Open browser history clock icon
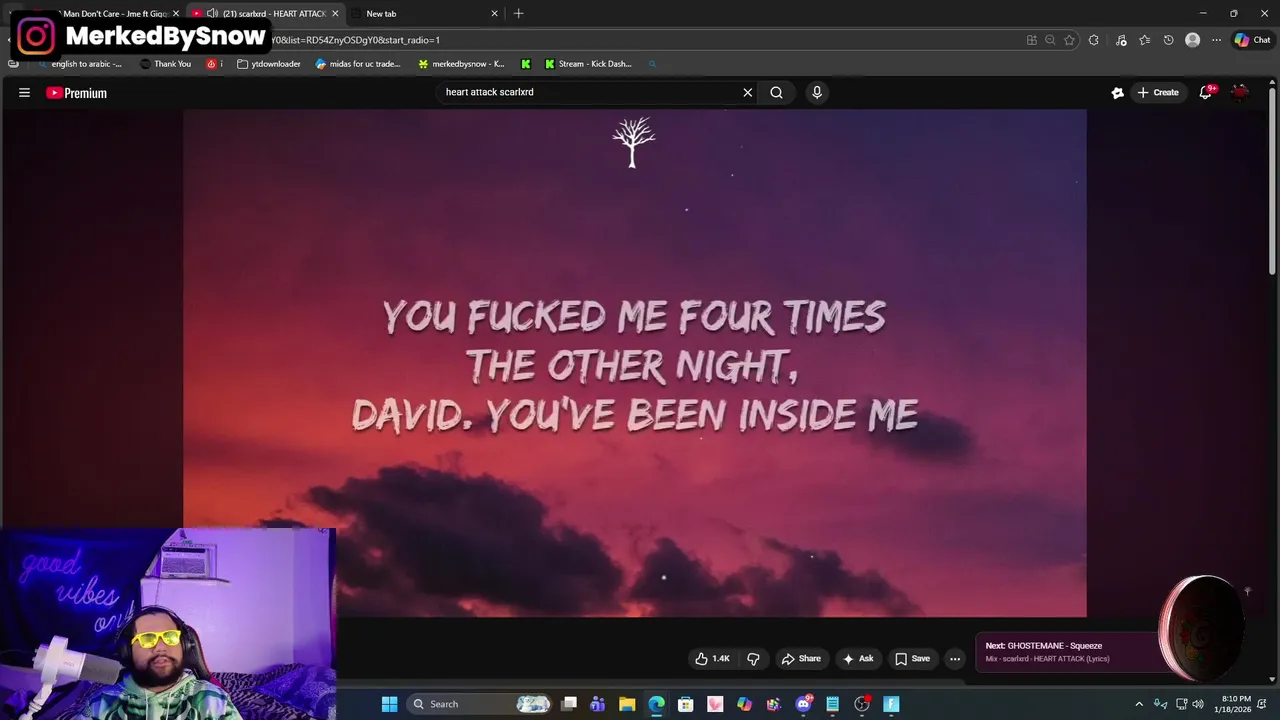Image resolution: width=1280 pixels, height=720 pixels. click(x=1168, y=40)
